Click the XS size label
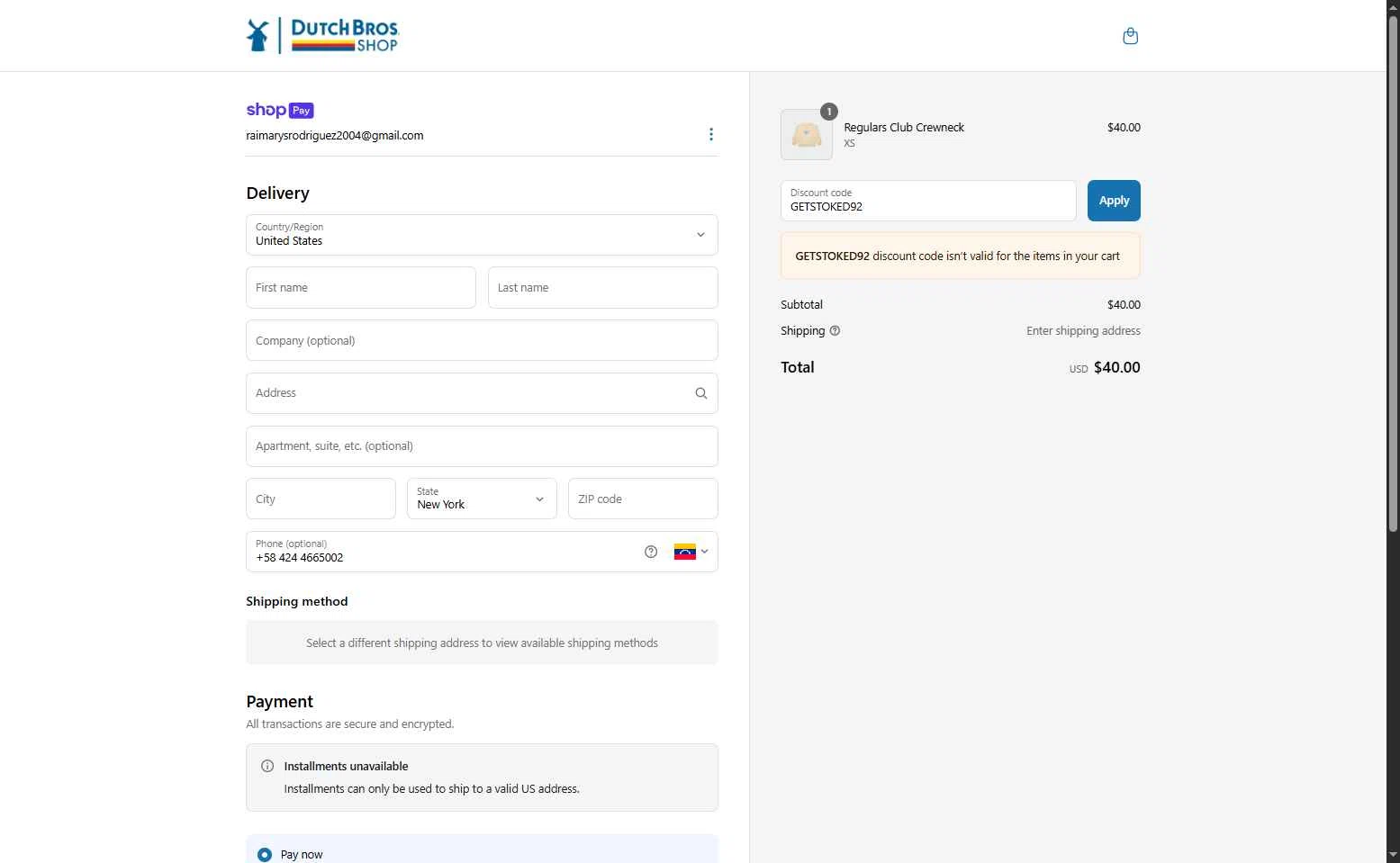The height and width of the screenshot is (863, 1400). pyautogui.click(x=849, y=144)
